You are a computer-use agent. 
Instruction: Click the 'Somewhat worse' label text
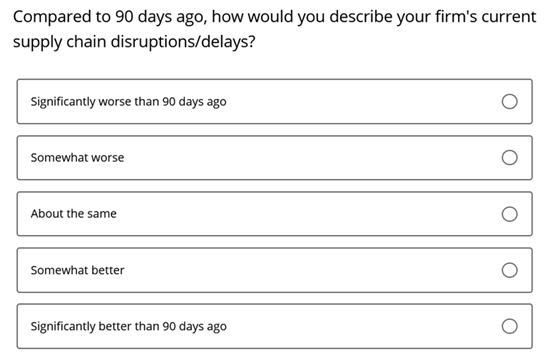click(x=77, y=158)
